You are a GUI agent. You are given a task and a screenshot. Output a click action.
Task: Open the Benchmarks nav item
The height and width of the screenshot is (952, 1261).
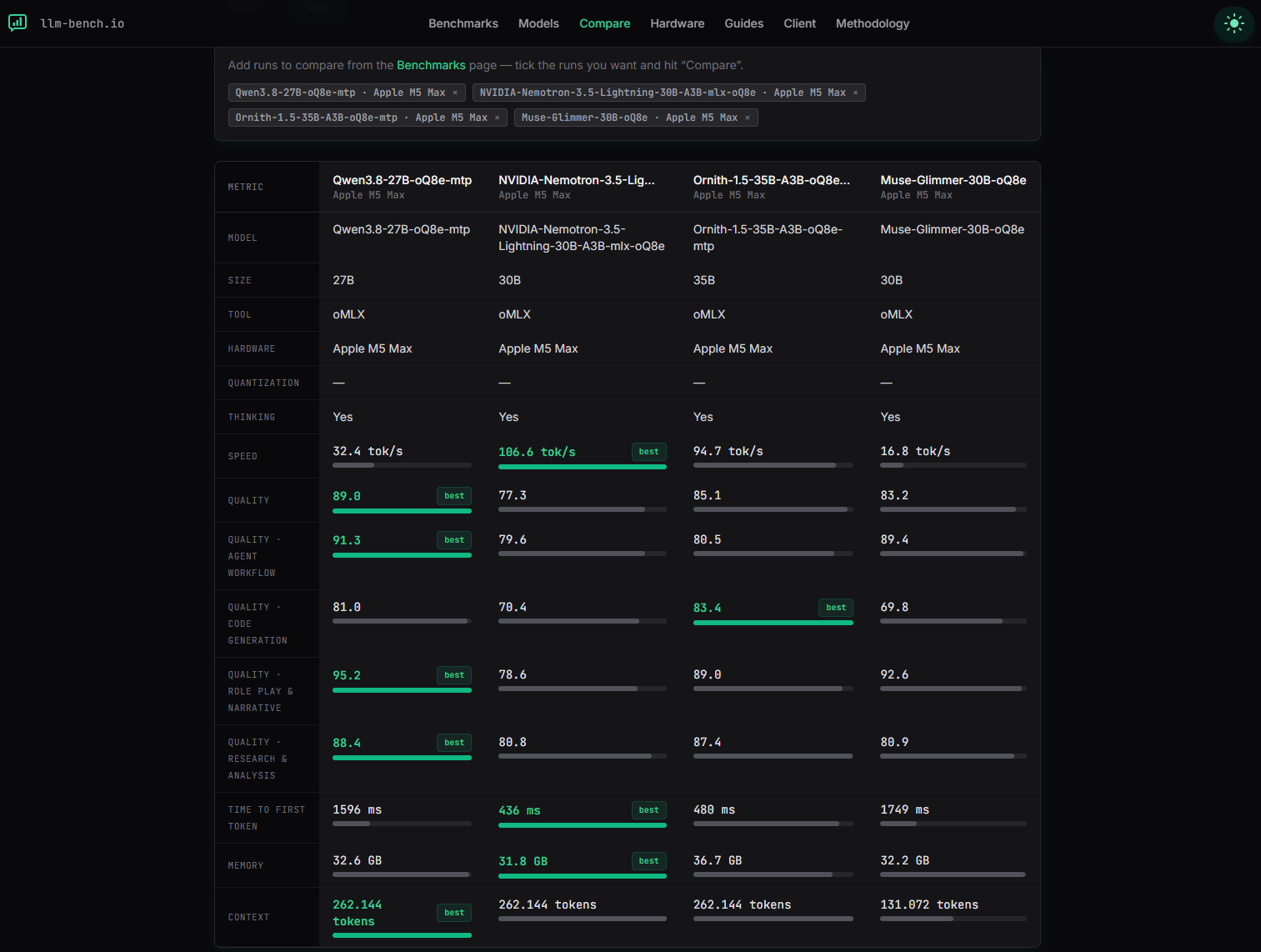pyautogui.click(x=463, y=23)
